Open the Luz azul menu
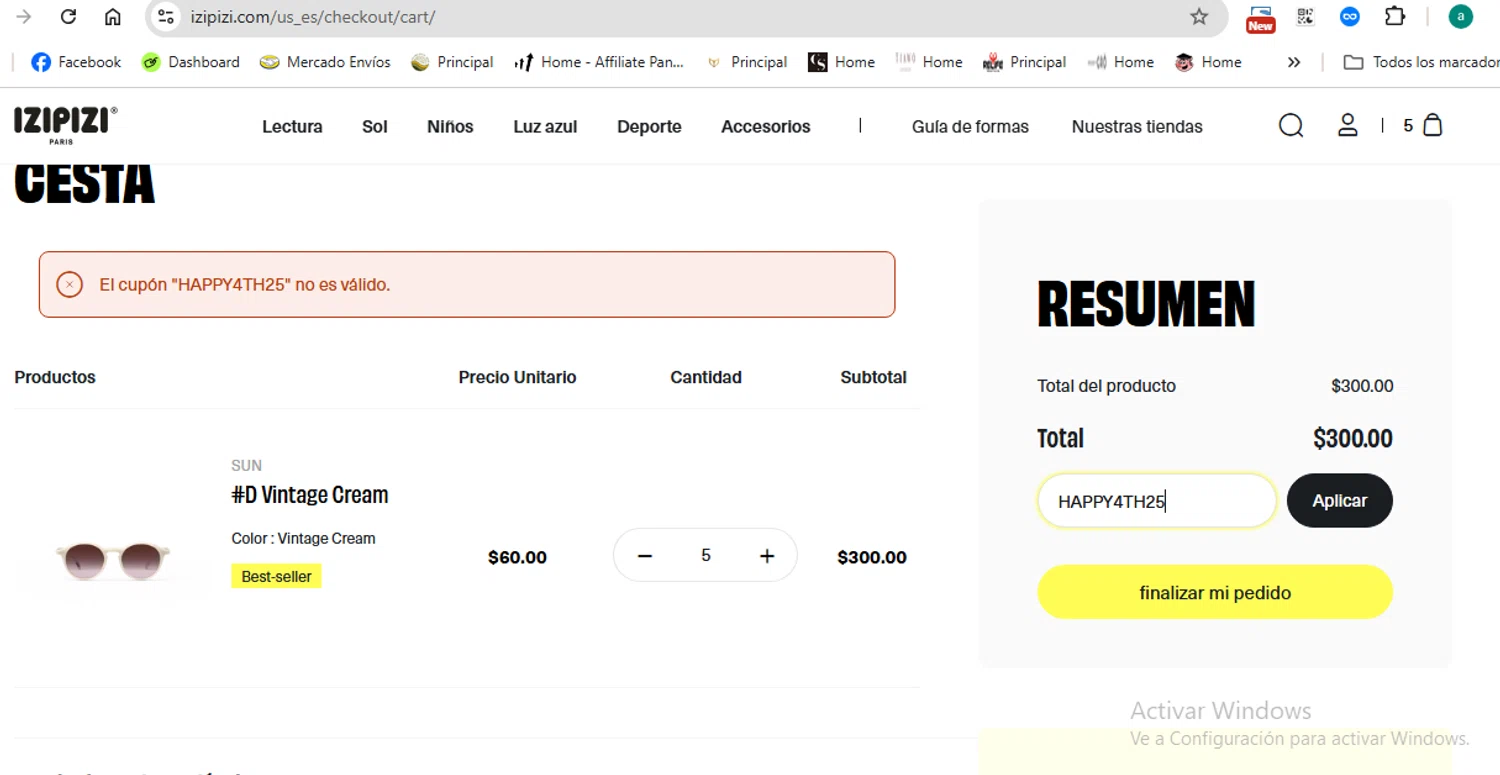Screen dimensions: 1500x775 545,127
